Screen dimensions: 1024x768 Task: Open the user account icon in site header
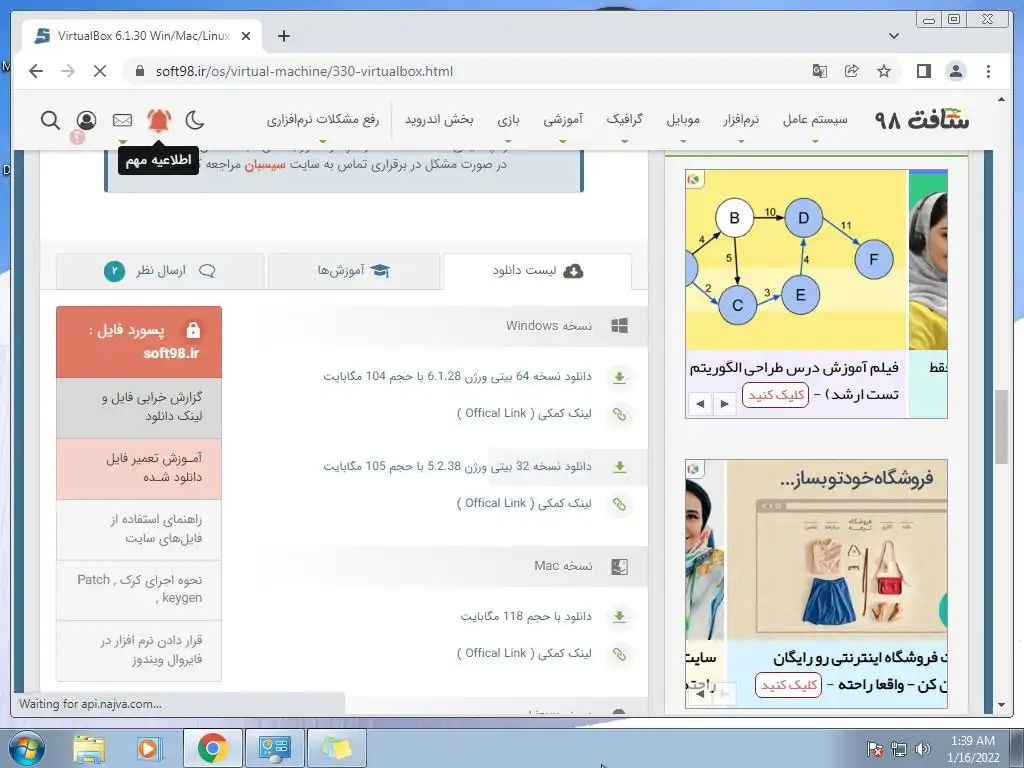86,120
